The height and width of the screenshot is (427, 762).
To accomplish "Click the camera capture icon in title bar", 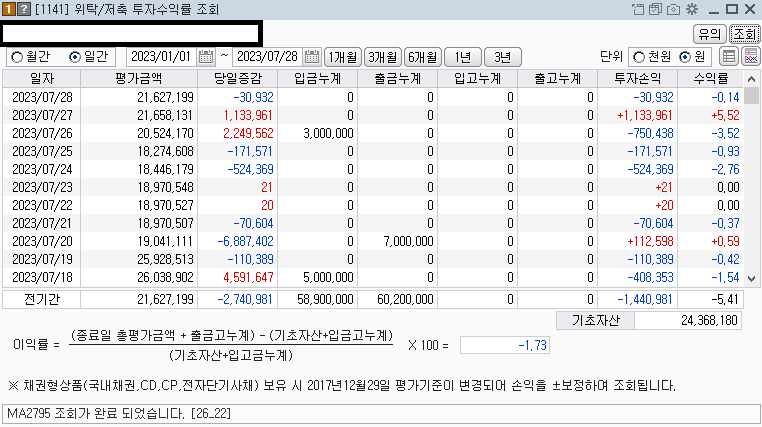I will click(x=674, y=9).
